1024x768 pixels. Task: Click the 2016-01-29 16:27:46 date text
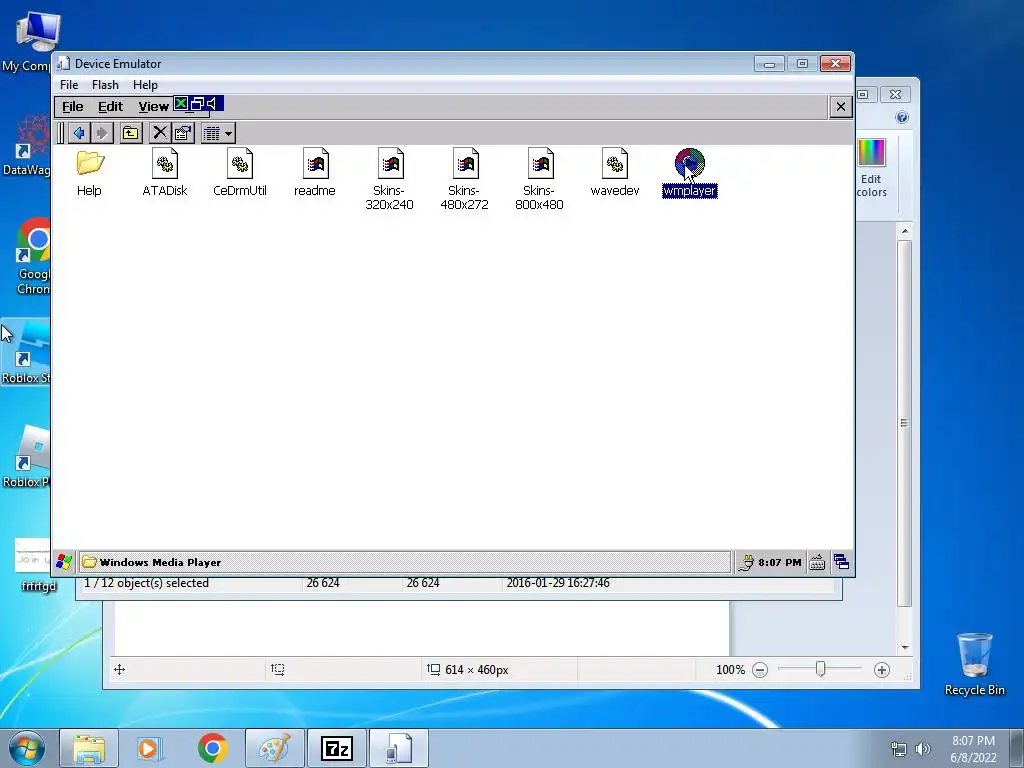click(558, 583)
